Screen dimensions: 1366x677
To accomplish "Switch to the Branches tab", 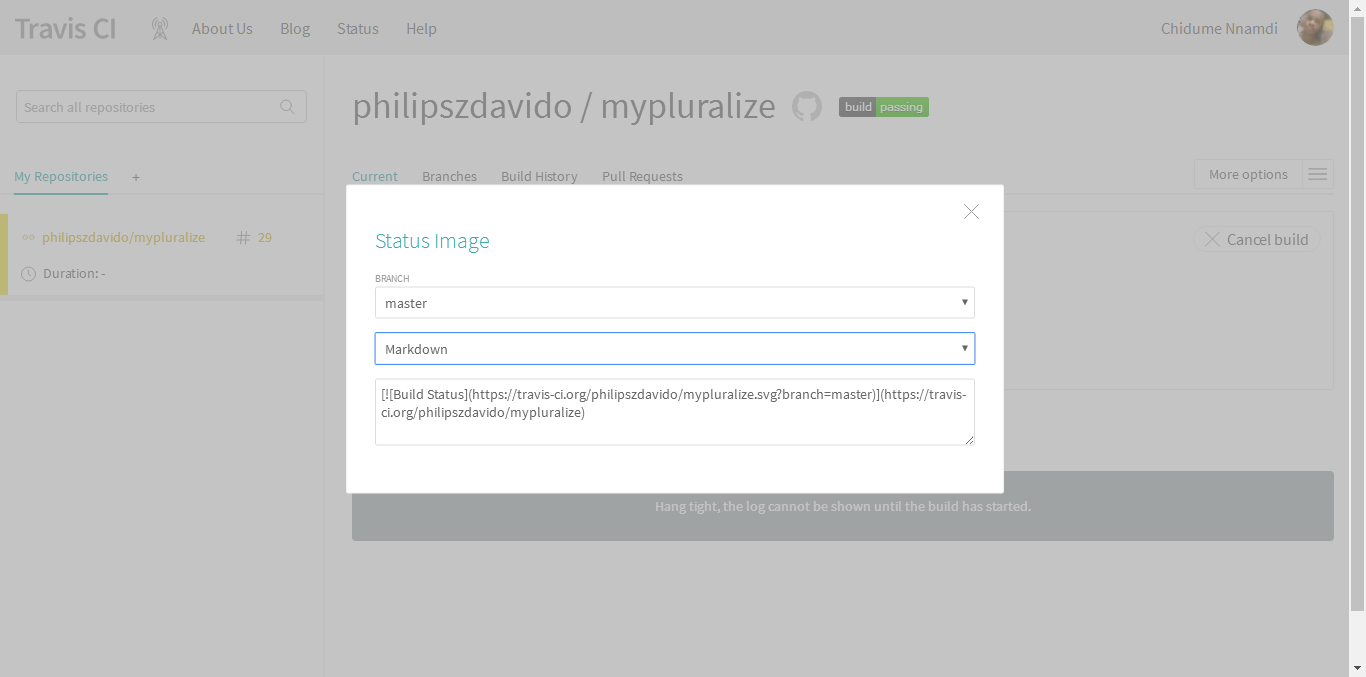I will (x=449, y=177).
